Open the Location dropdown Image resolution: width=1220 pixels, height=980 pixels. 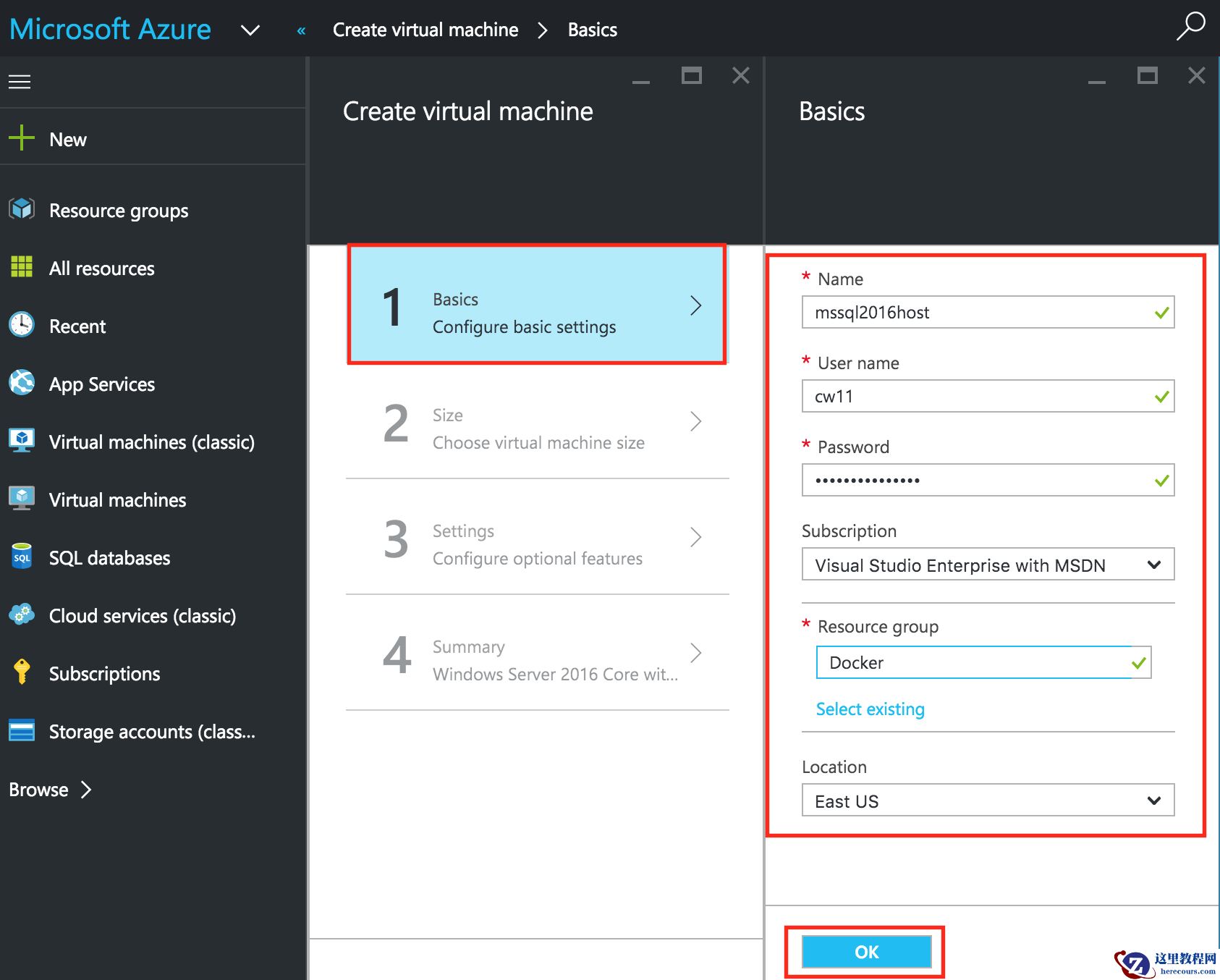(988, 801)
